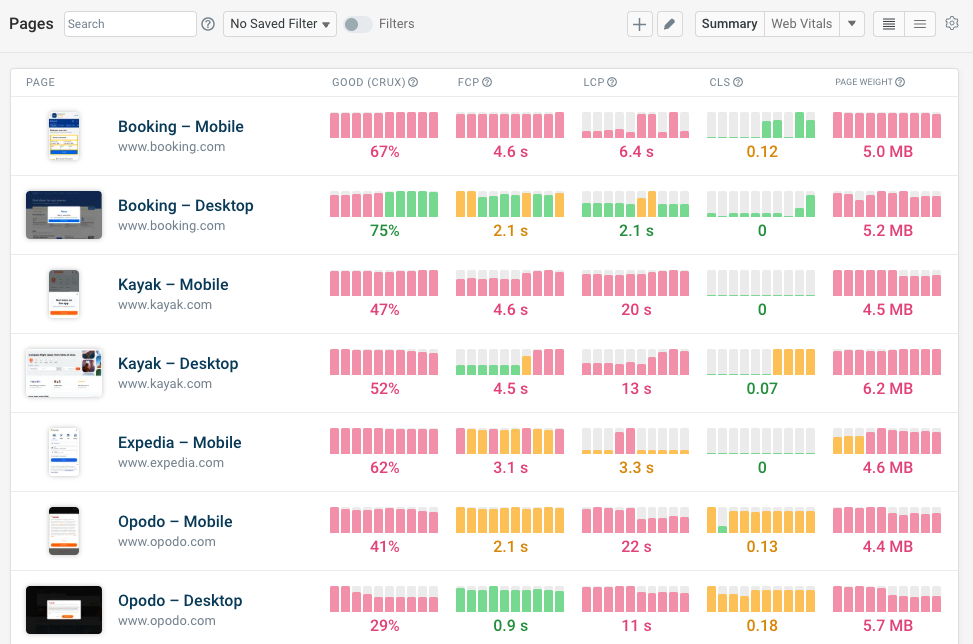Select the detailed rows view icon
This screenshot has width=973, height=644.
pyautogui.click(x=887, y=23)
